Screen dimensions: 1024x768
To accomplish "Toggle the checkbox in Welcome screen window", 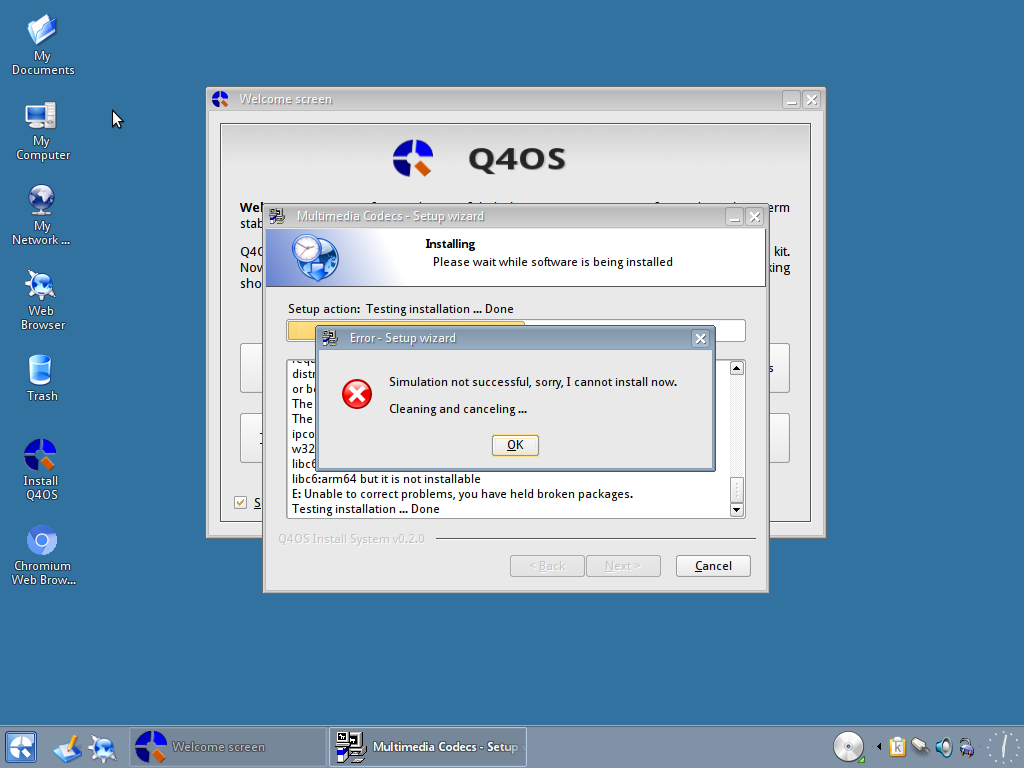I will [240, 502].
